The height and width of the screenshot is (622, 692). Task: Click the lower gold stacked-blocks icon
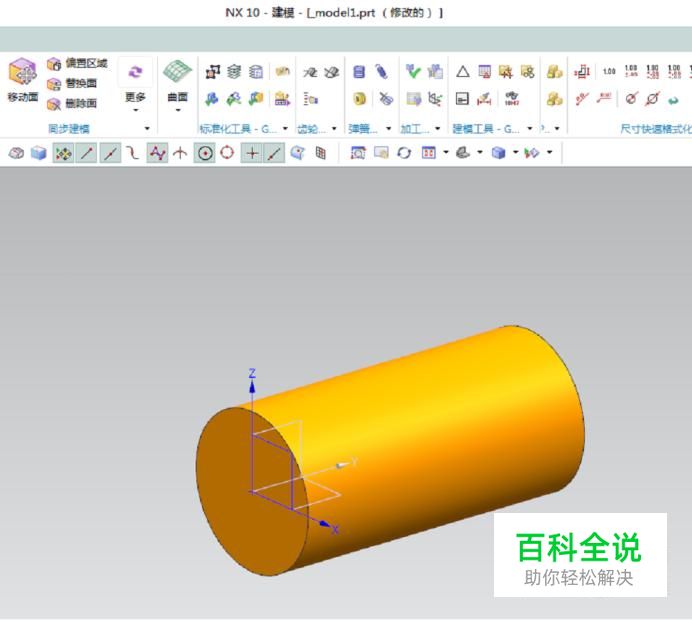[x=554, y=99]
